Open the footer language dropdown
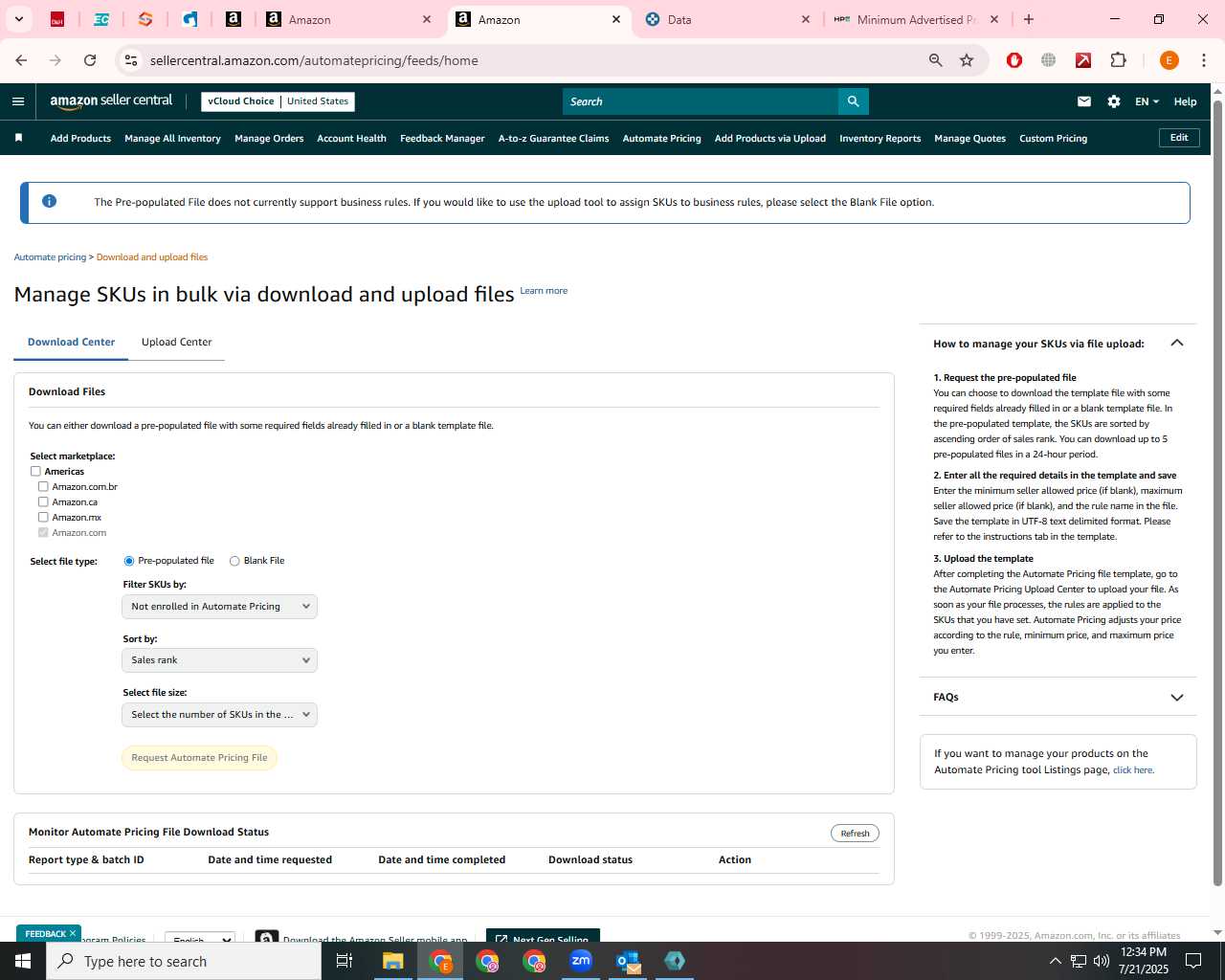Image resolution: width=1225 pixels, height=980 pixels. pyautogui.click(x=200, y=939)
